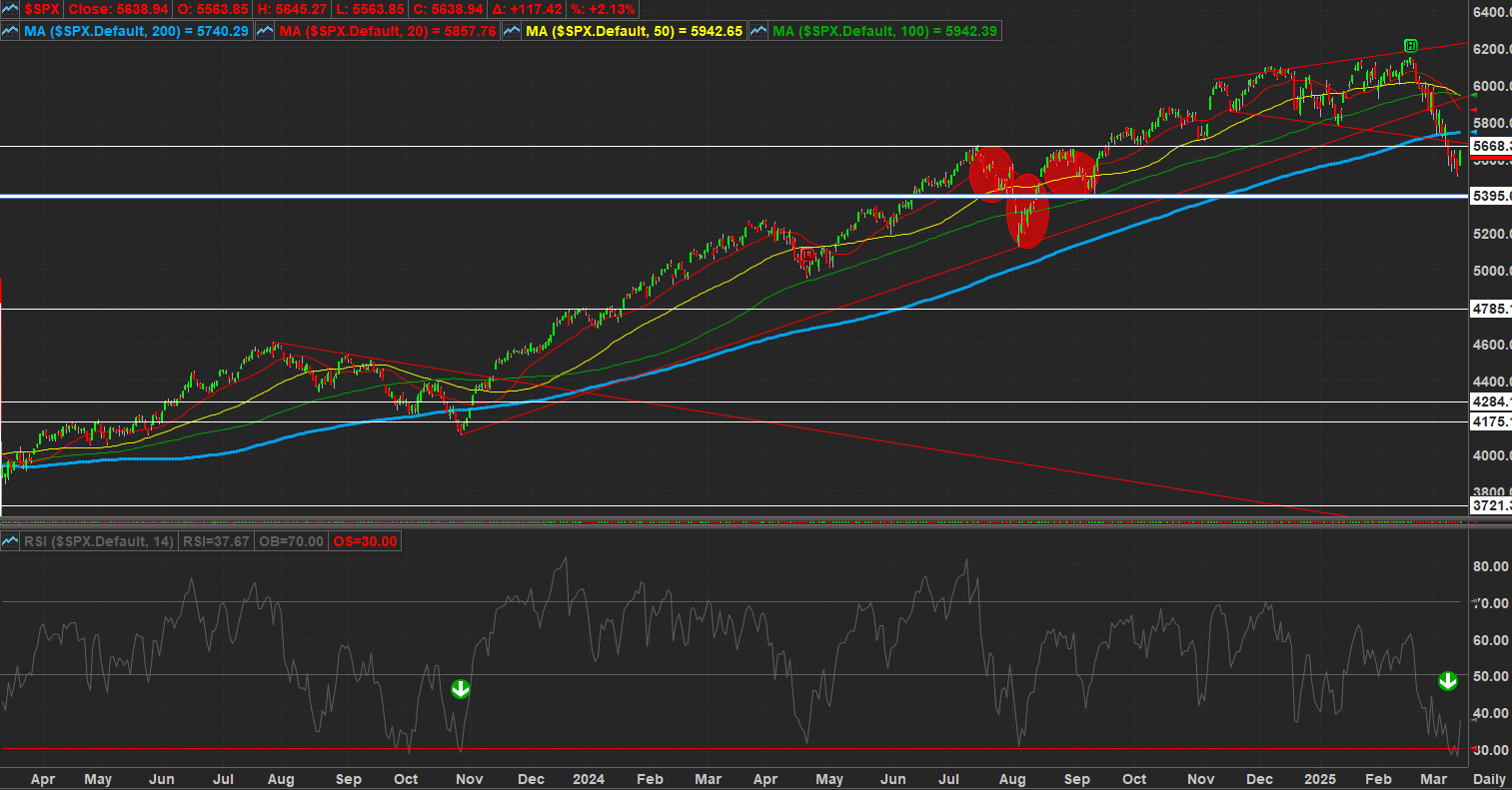Select the $SPX symbol label
1512x790 pixels.
tap(44, 8)
